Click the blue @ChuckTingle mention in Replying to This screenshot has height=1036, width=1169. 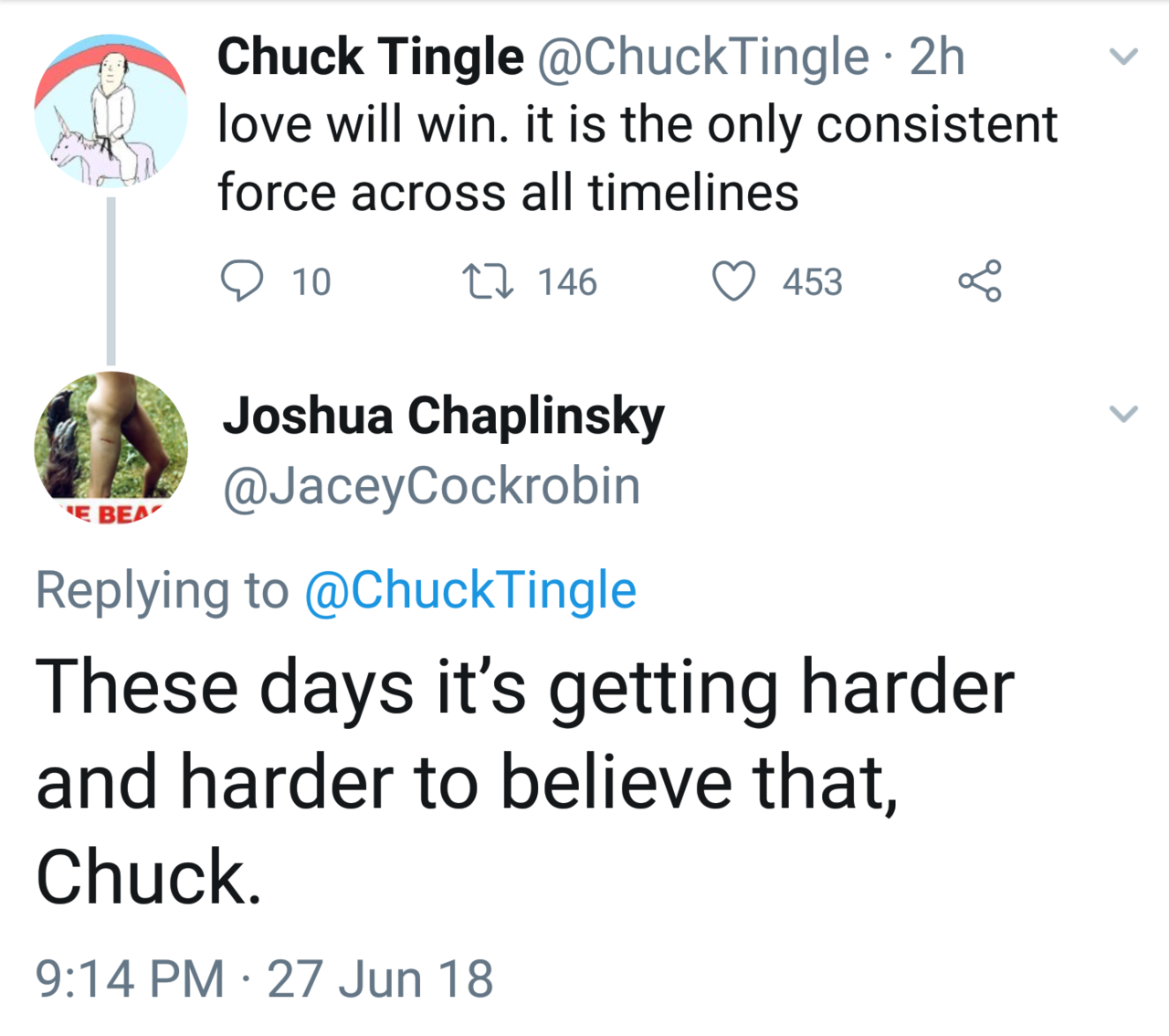(x=470, y=590)
